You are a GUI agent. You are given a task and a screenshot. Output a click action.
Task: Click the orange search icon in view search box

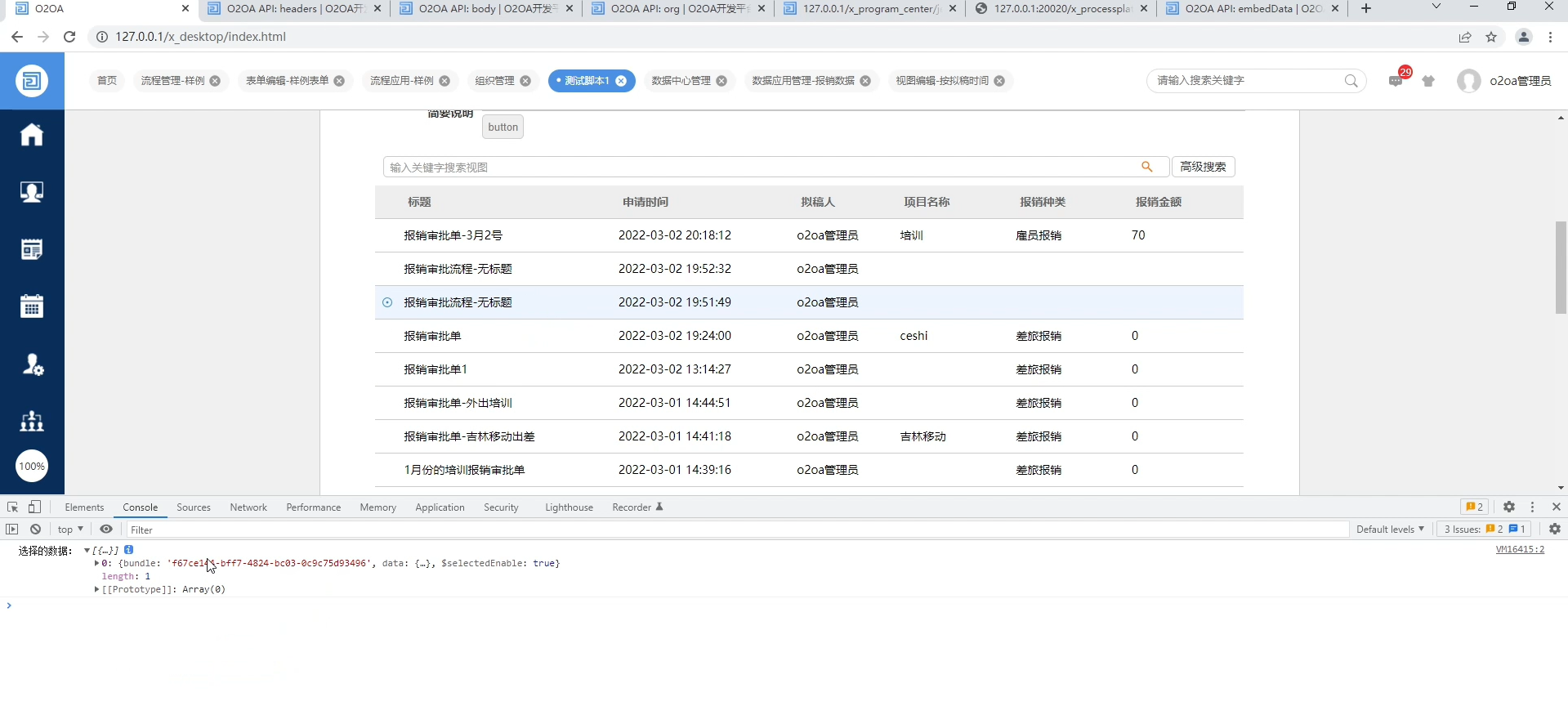pos(1147,167)
